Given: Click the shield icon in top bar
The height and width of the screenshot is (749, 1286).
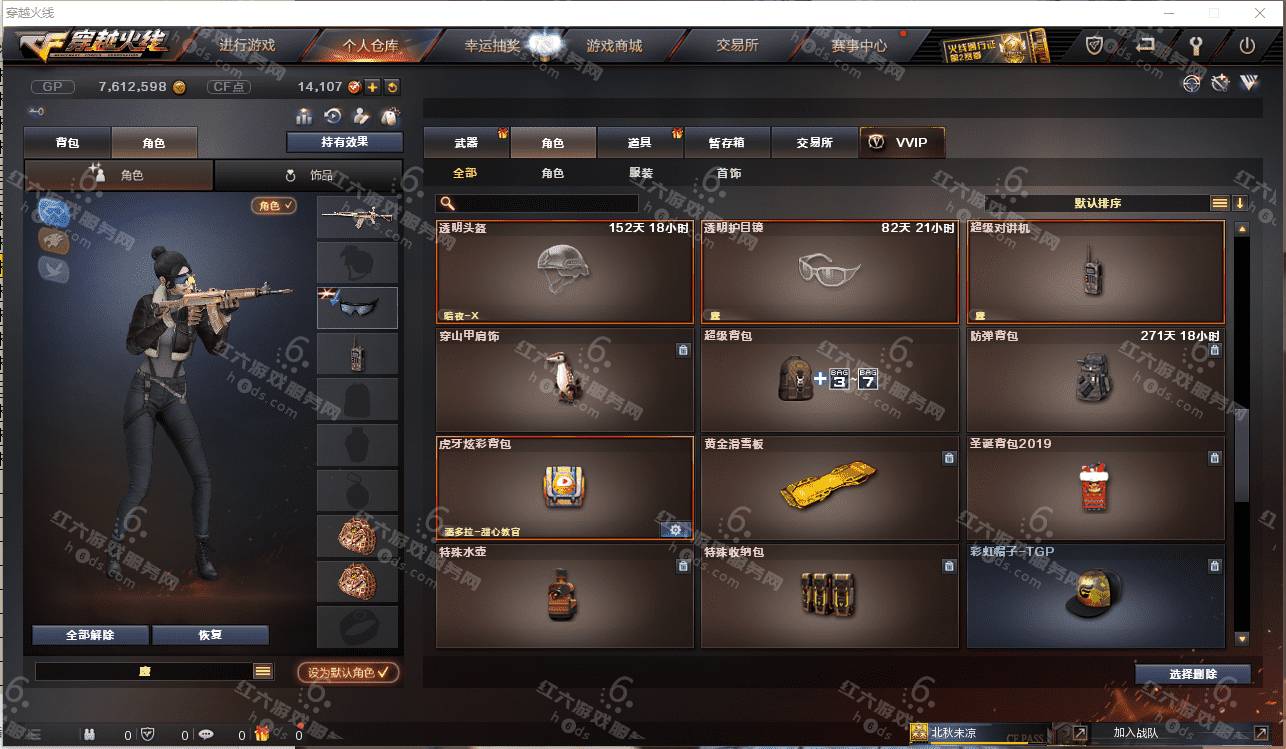Looking at the screenshot, I should pyautogui.click(x=1095, y=45).
